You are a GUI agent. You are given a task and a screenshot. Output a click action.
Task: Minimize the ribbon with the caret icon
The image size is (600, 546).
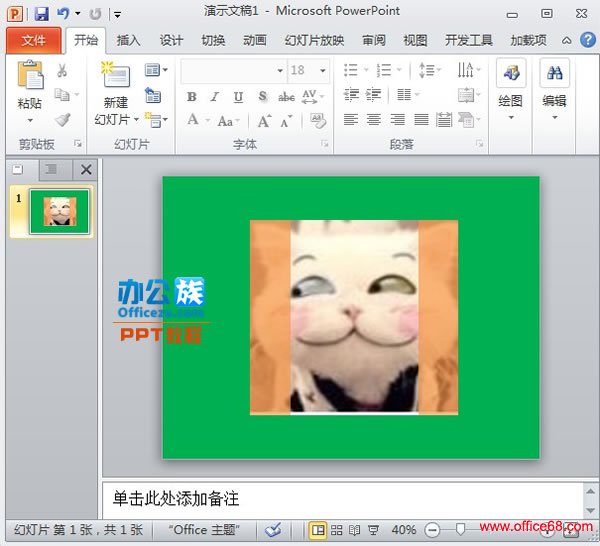click(567, 40)
